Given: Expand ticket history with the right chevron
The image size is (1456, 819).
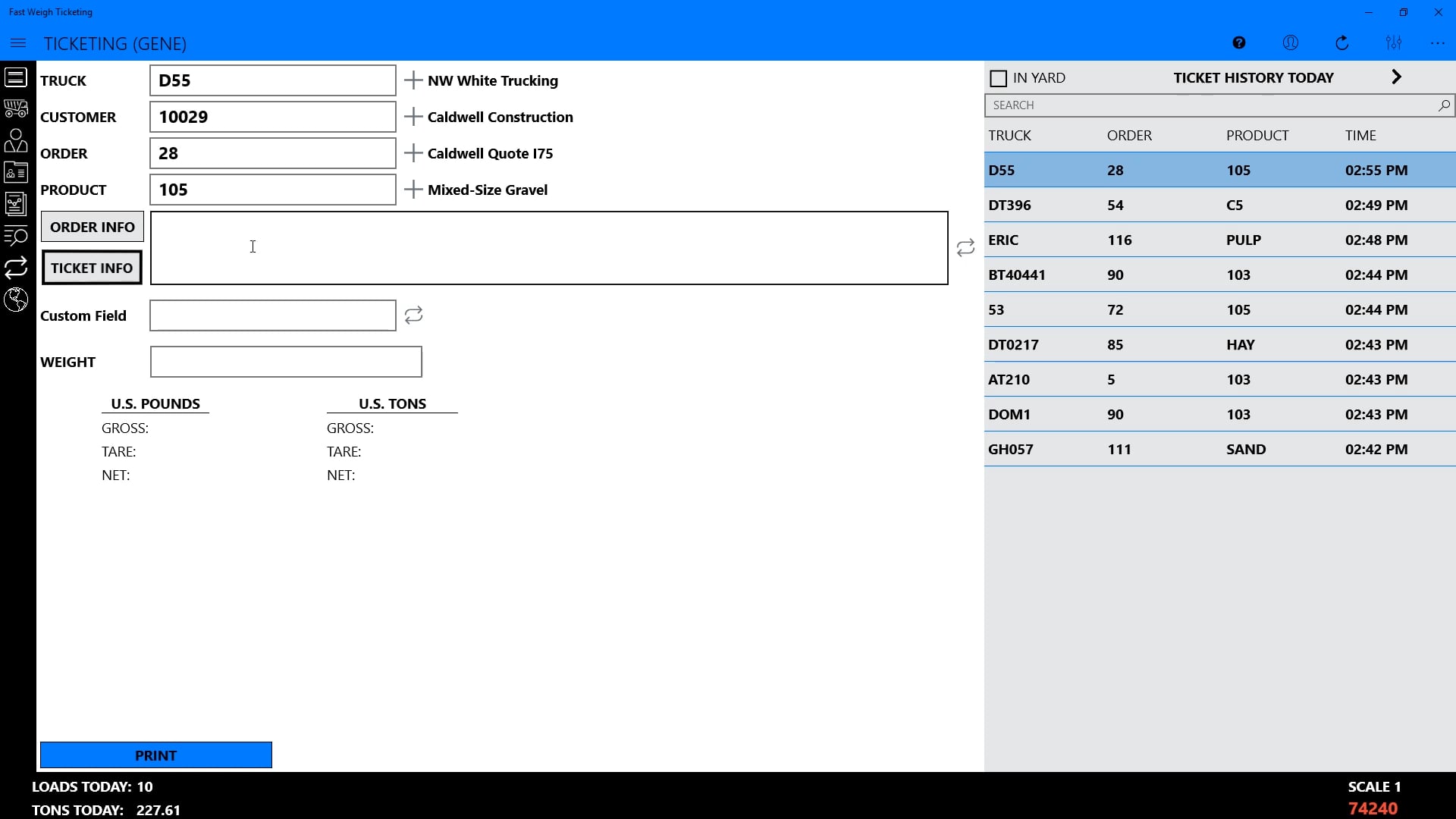Looking at the screenshot, I should click(x=1397, y=77).
